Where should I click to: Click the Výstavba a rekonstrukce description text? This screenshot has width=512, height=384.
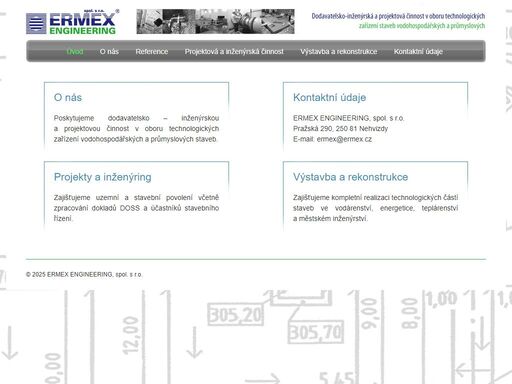pyautogui.click(x=375, y=208)
